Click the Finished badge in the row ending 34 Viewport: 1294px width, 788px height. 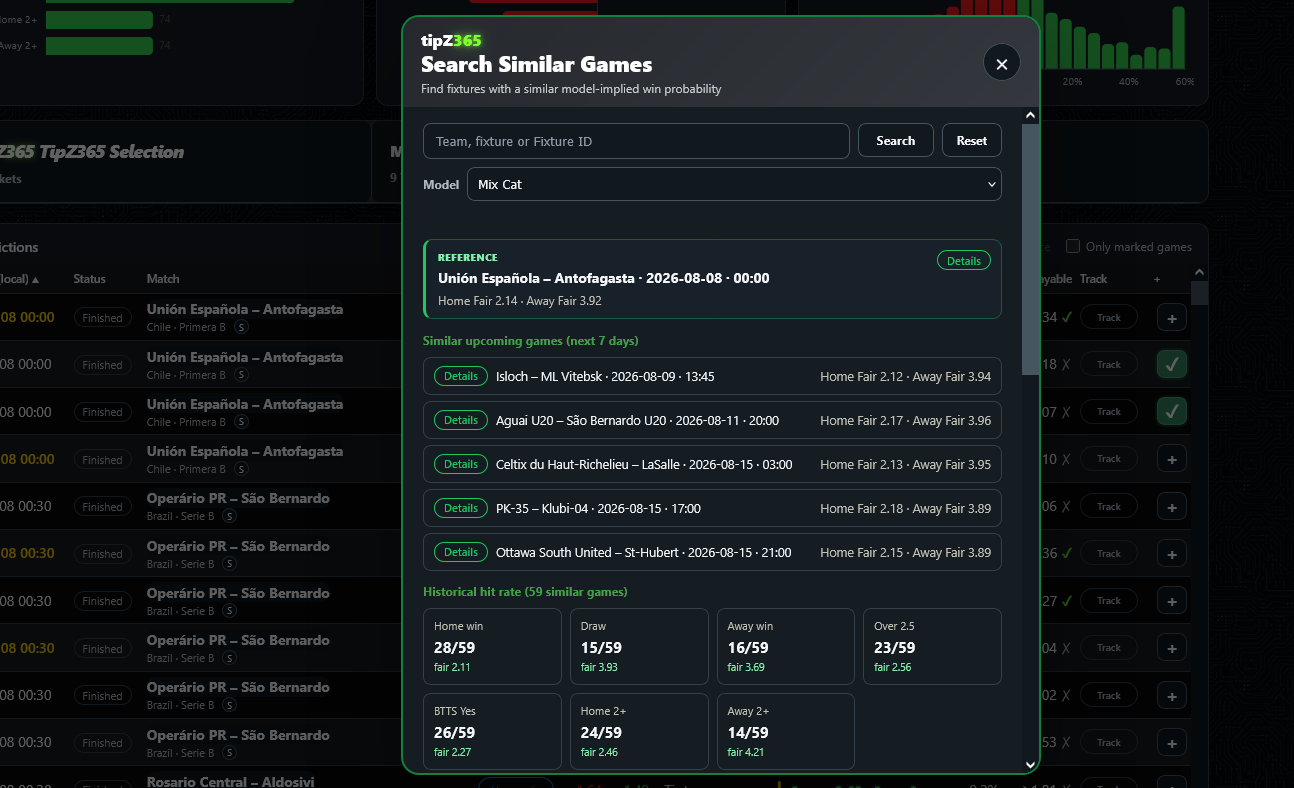tap(102, 318)
